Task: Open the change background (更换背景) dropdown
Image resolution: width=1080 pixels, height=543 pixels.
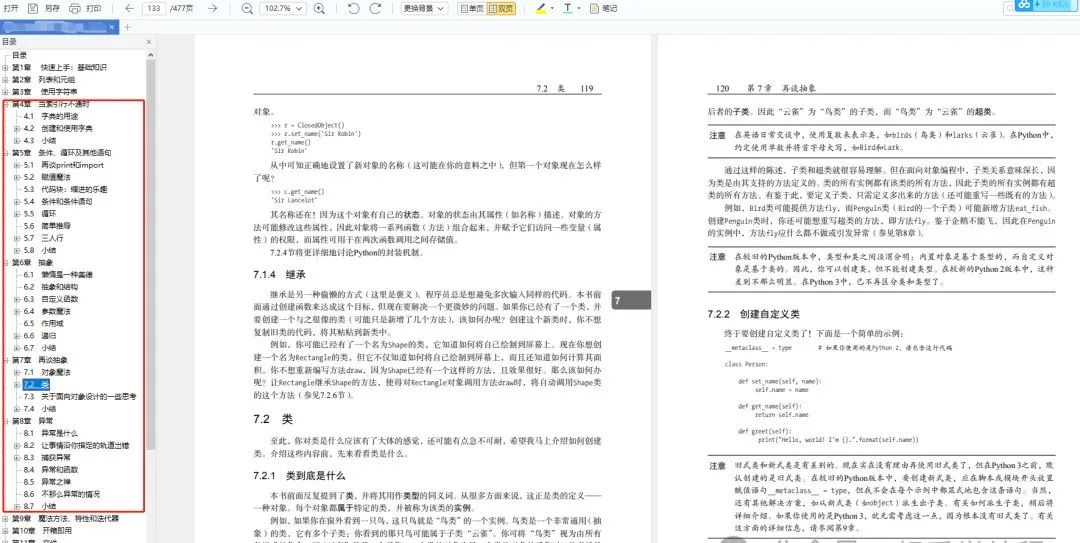Action: [x=424, y=8]
